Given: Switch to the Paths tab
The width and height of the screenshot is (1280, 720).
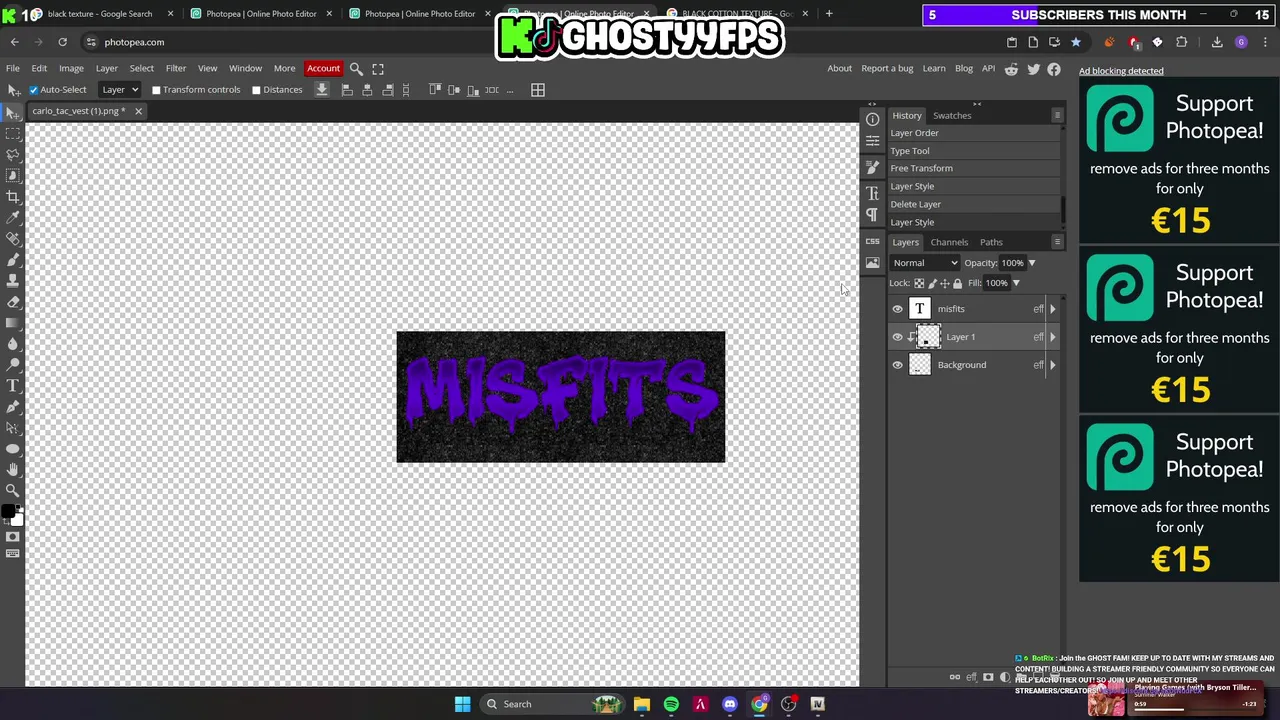Looking at the screenshot, I should pos(991,242).
